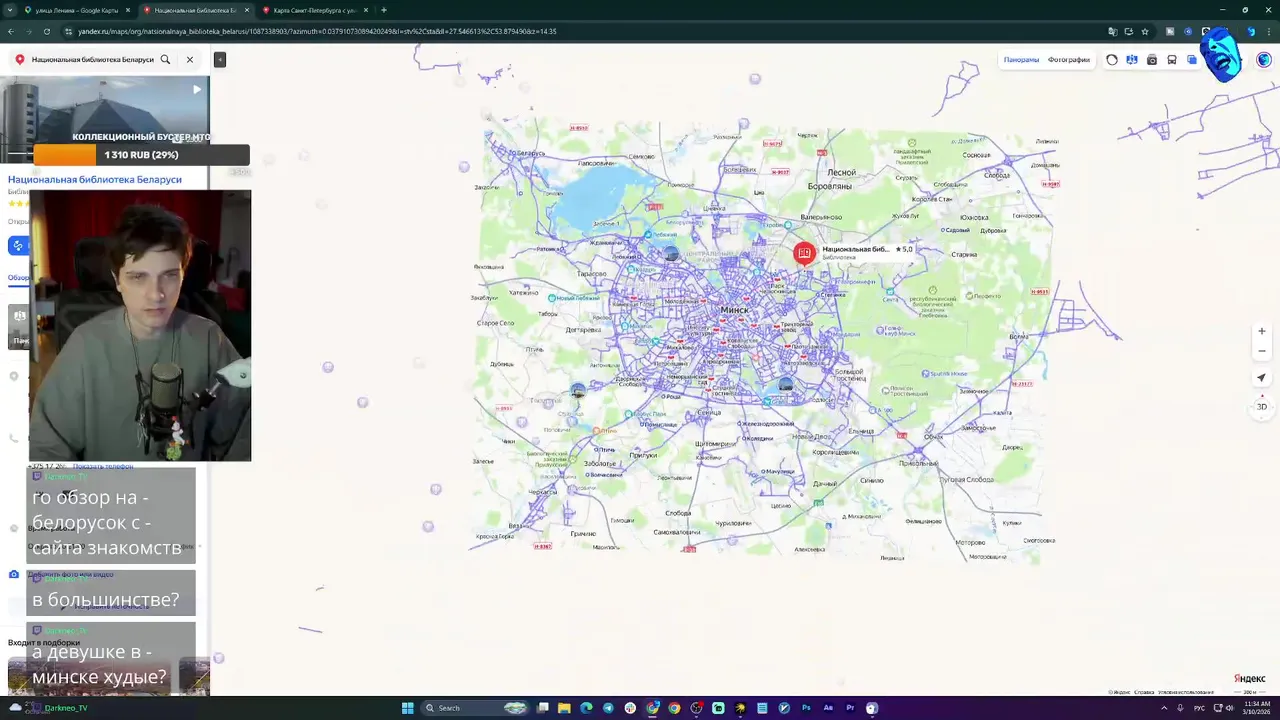Click the search field with 'Национальная библиотека Беларуси'

click(92, 59)
